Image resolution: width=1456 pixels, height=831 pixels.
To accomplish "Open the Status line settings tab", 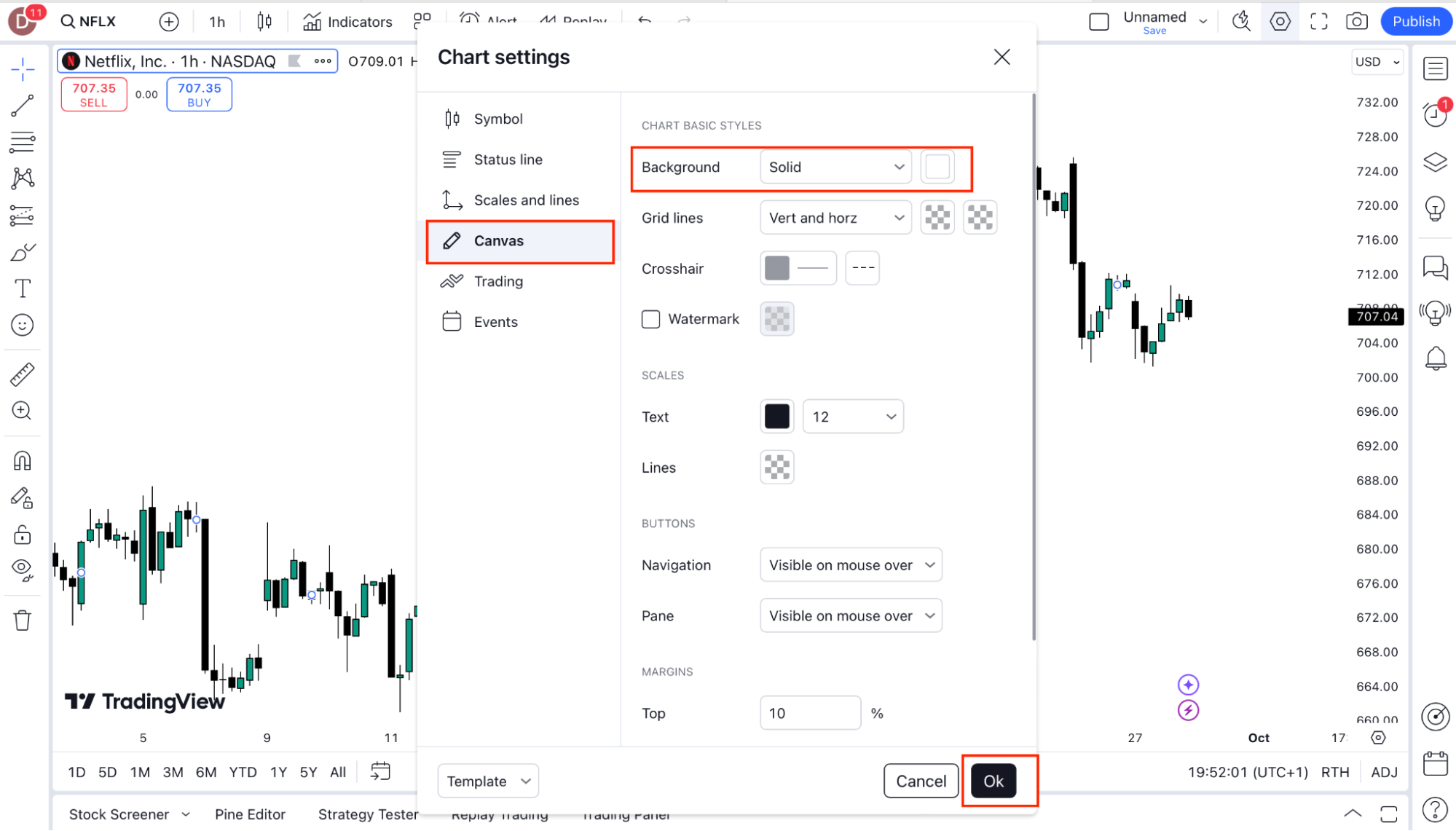I will [508, 159].
